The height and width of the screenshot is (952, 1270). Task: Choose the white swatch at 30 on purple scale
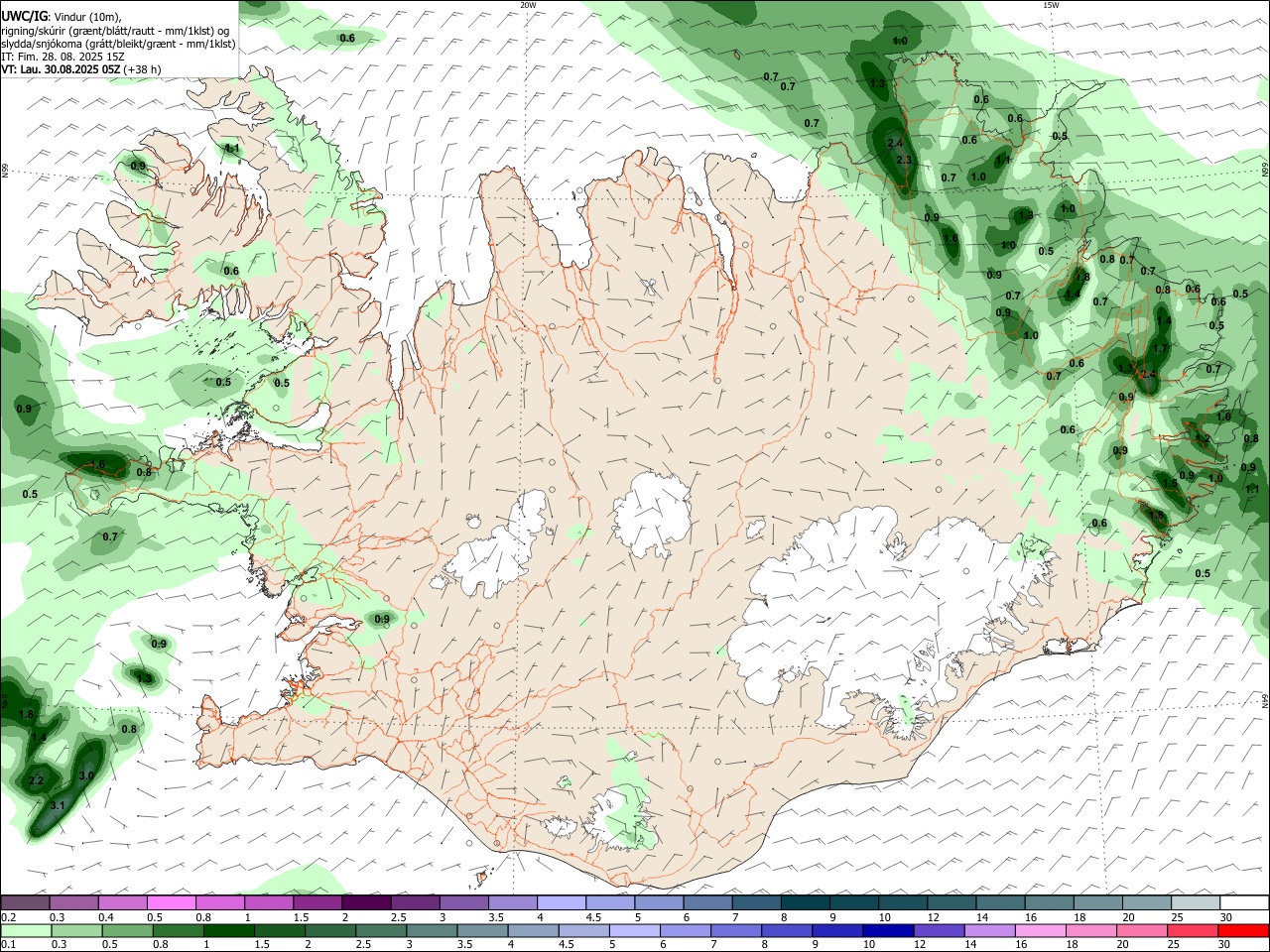tap(1244, 903)
